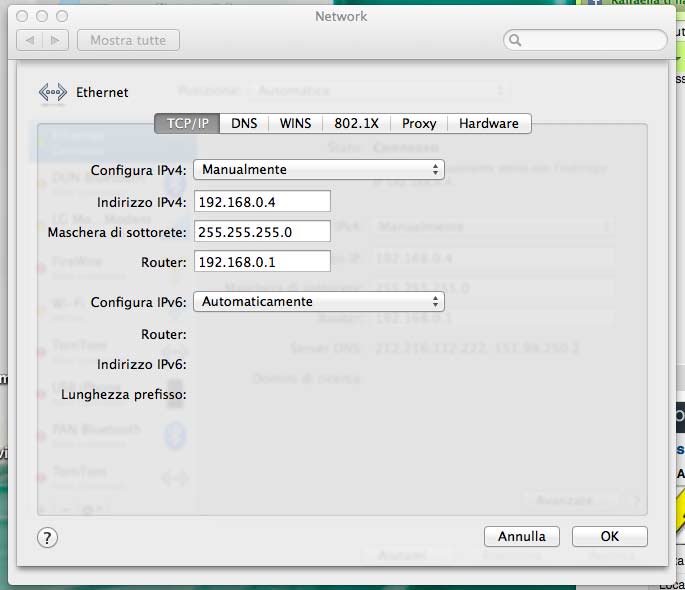Viewport: 685px width, 590px height.
Task: Open help with the question mark button
Action: pos(48,537)
